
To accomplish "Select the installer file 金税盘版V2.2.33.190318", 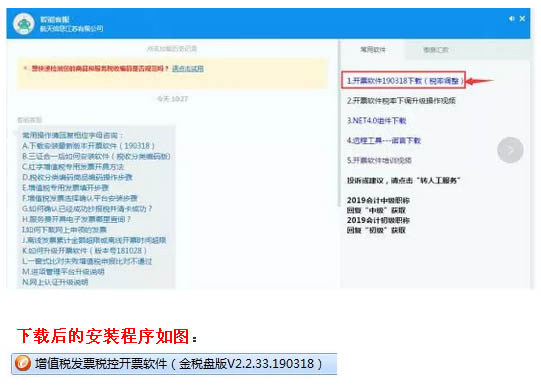I will (174, 364).
